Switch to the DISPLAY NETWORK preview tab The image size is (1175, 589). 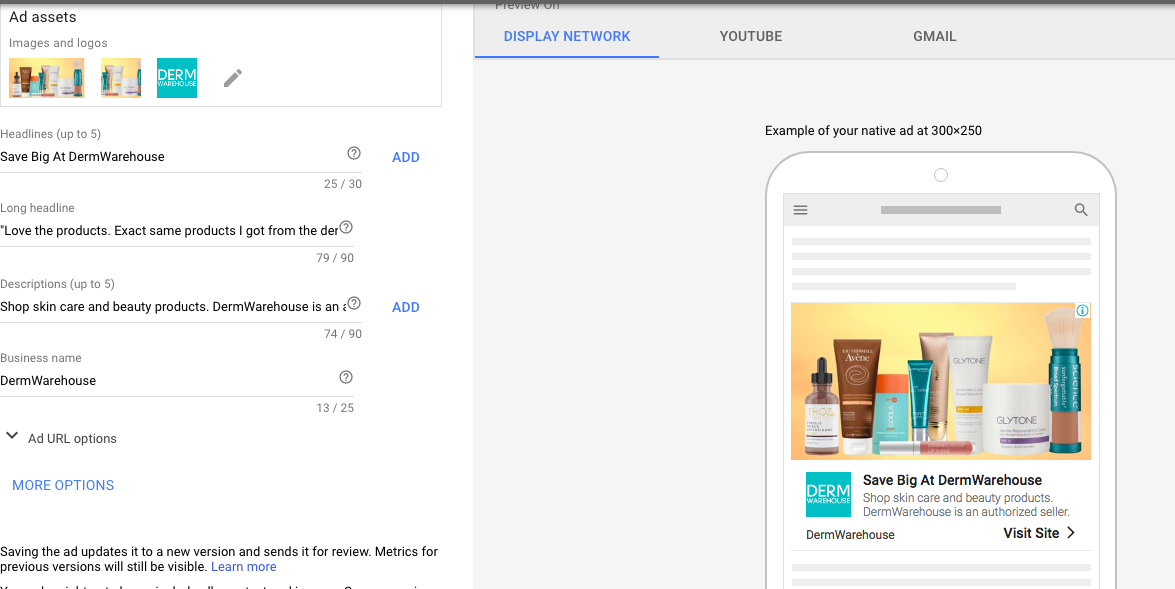567,36
